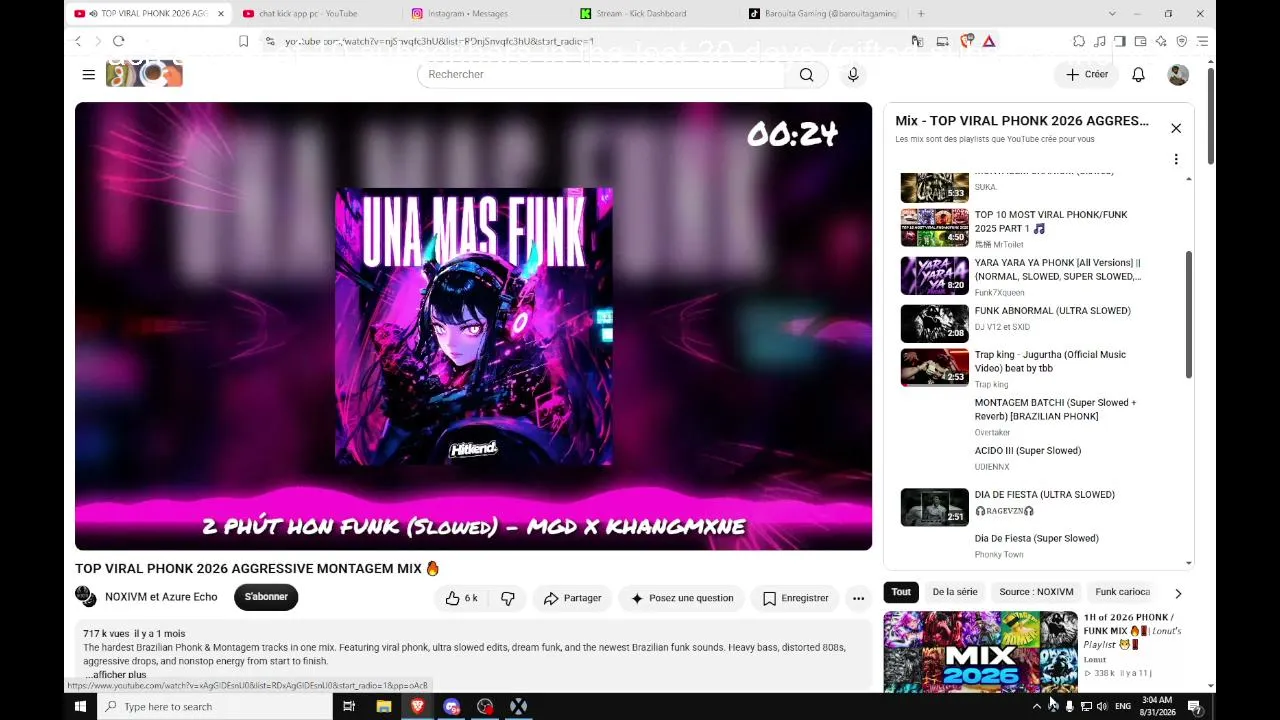Switch to Barouita Gaming TikTok tab
This screenshot has width=1280, height=720.
(x=823, y=14)
